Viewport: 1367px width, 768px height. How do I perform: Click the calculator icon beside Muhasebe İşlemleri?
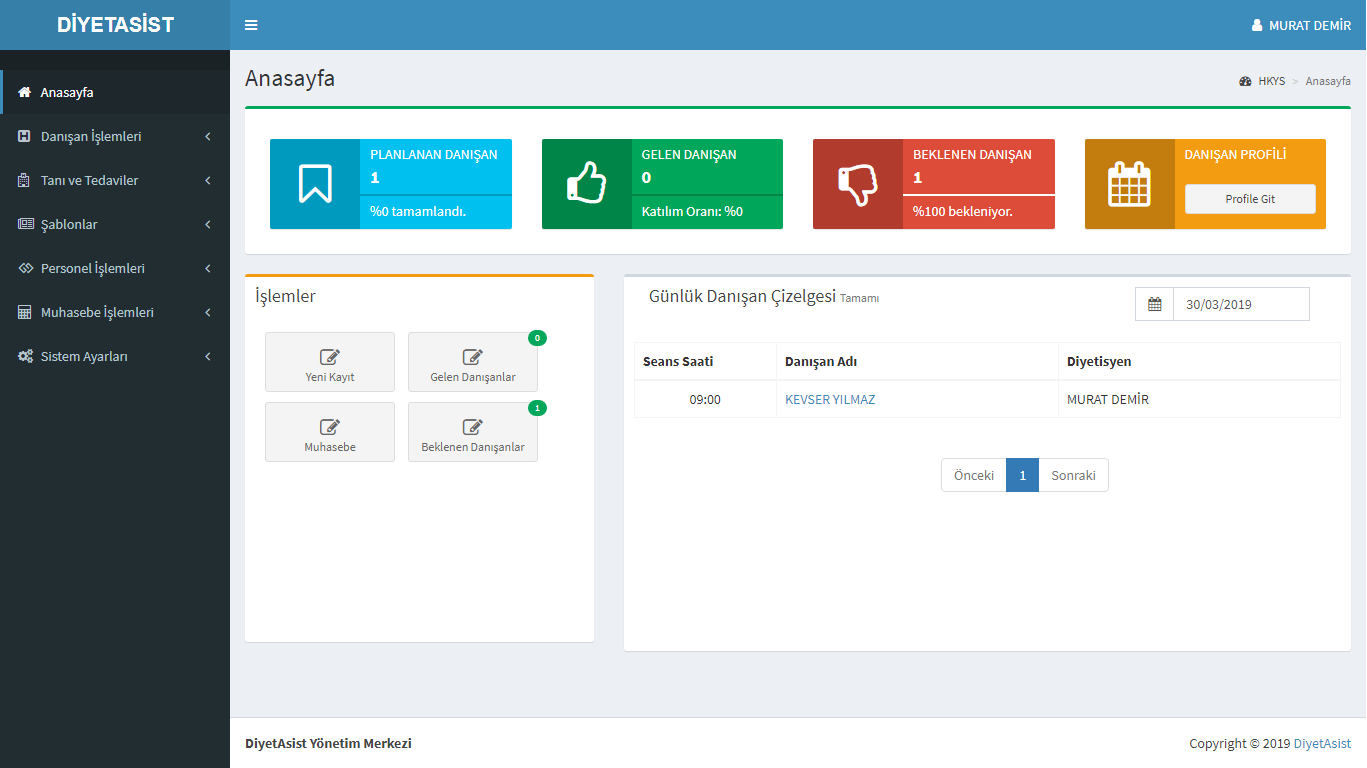tap(25, 312)
